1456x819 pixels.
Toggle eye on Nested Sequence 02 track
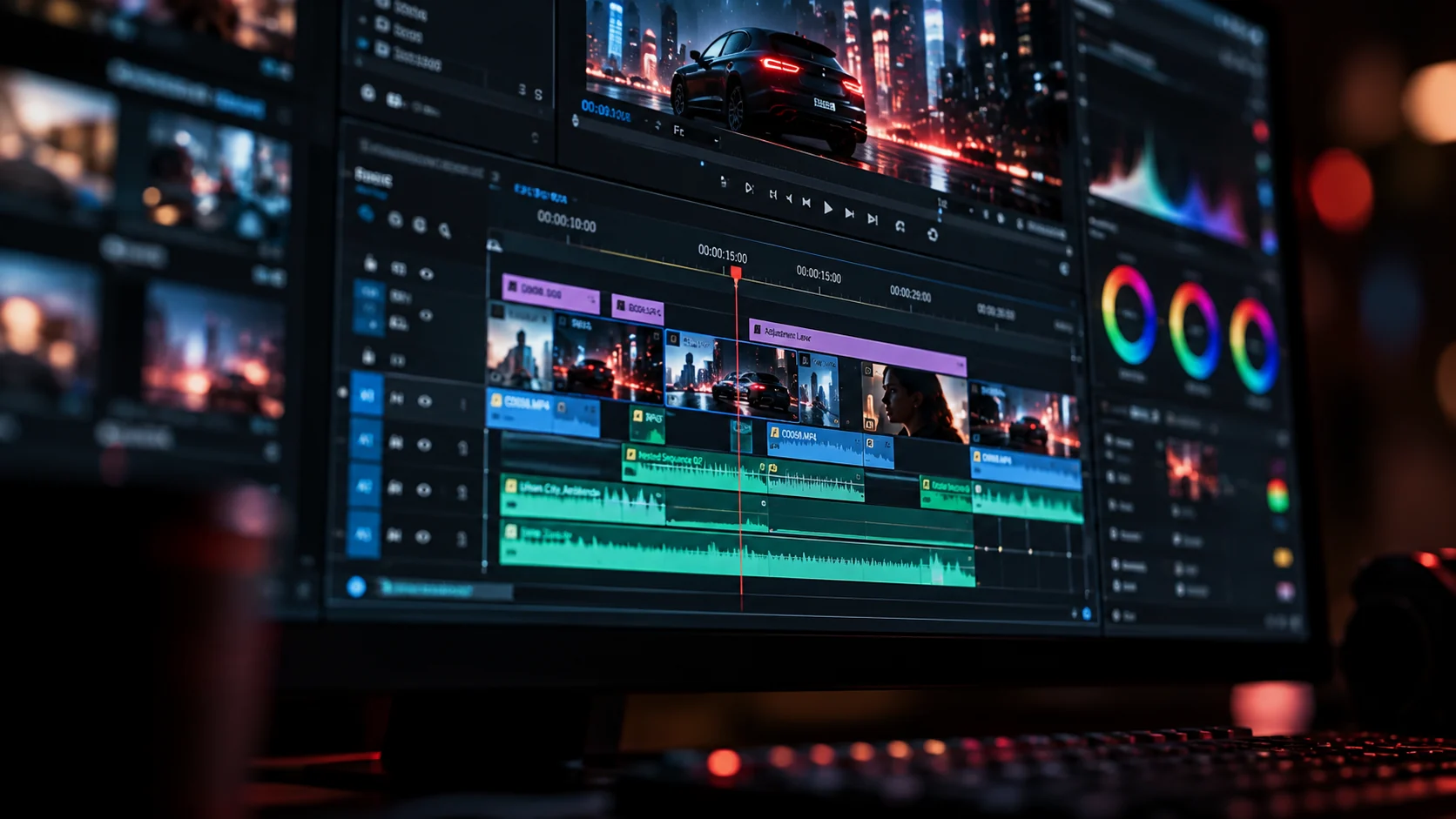click(424, 445)
